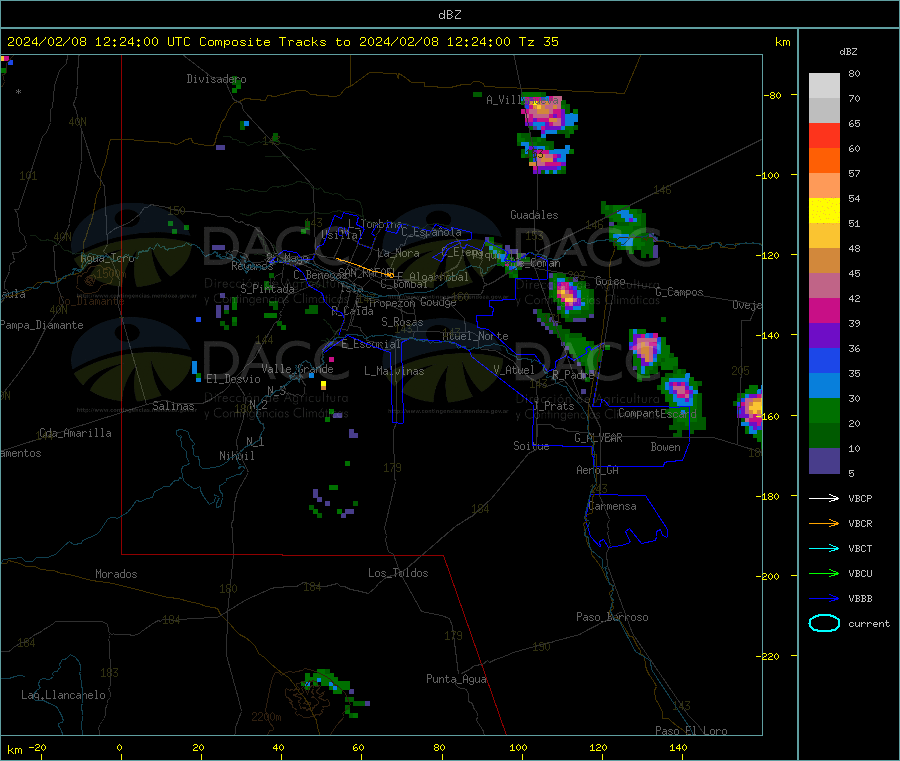Click the 'Bowen' map label
Viewport: 900px width, 761px height.
(x=665, y=446)
